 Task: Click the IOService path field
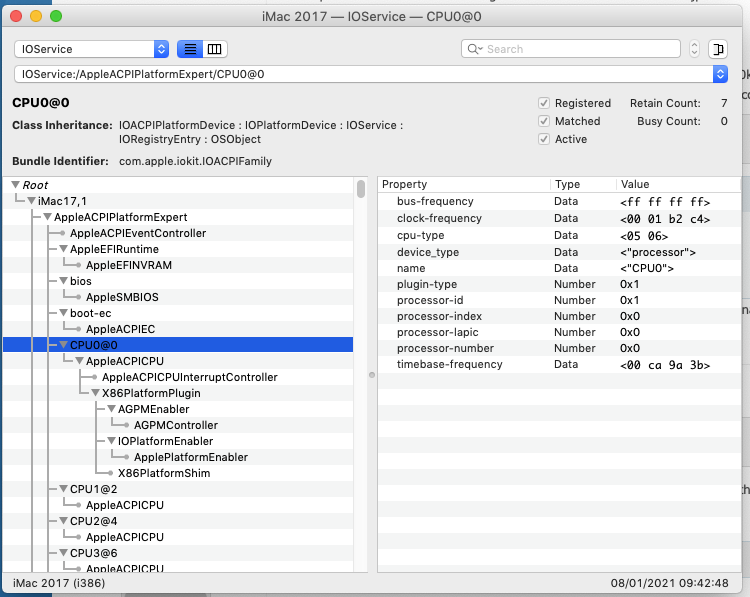pos(364,74)
